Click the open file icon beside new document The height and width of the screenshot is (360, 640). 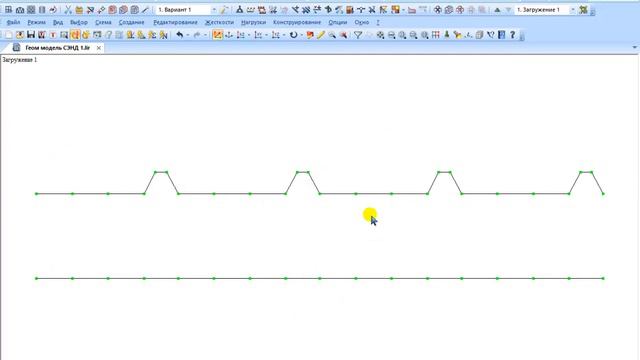point(20,35)
